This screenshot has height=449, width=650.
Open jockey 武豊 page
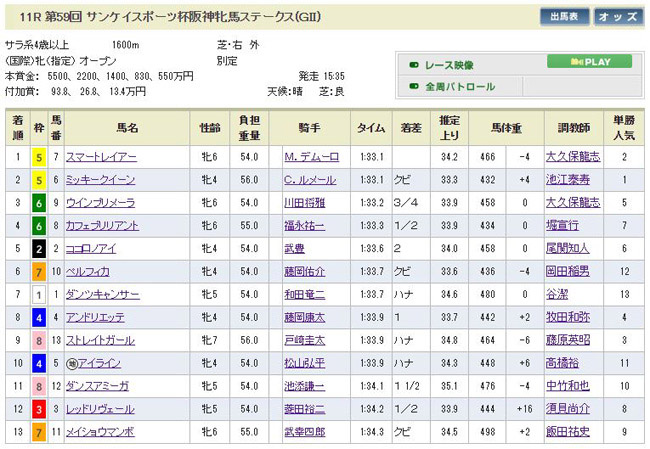point(291,249)
